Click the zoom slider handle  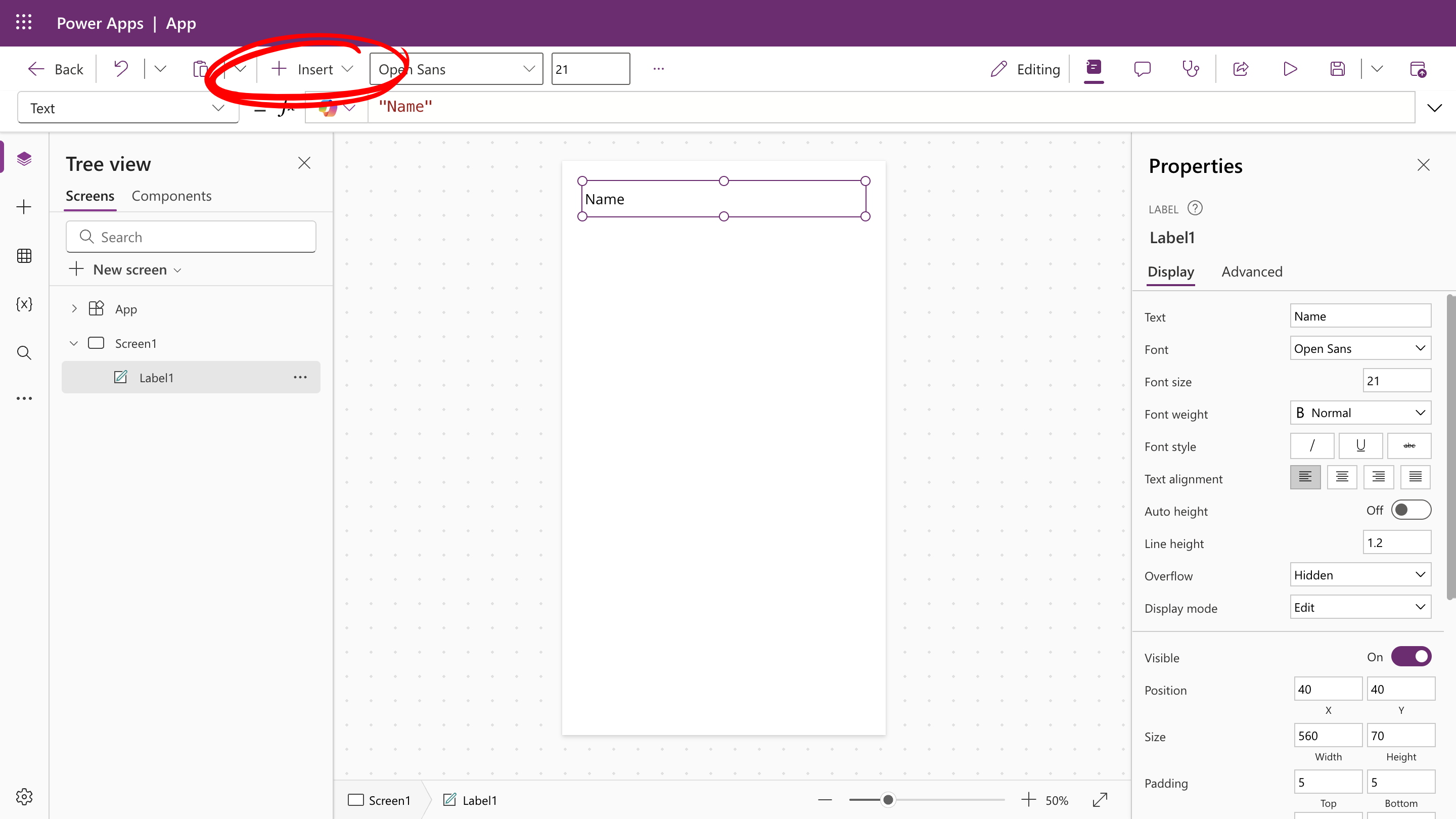click(888, 800)
